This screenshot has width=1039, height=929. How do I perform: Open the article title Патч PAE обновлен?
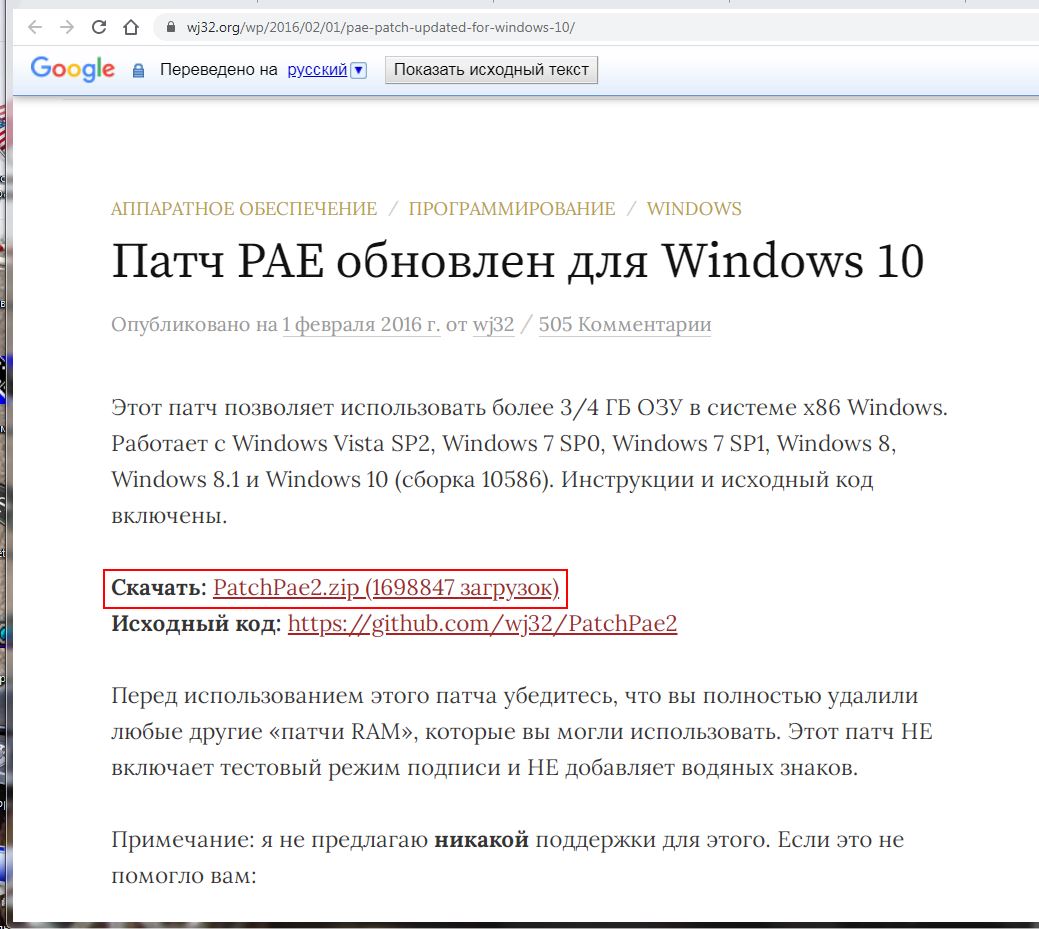[x=518, y=261]
